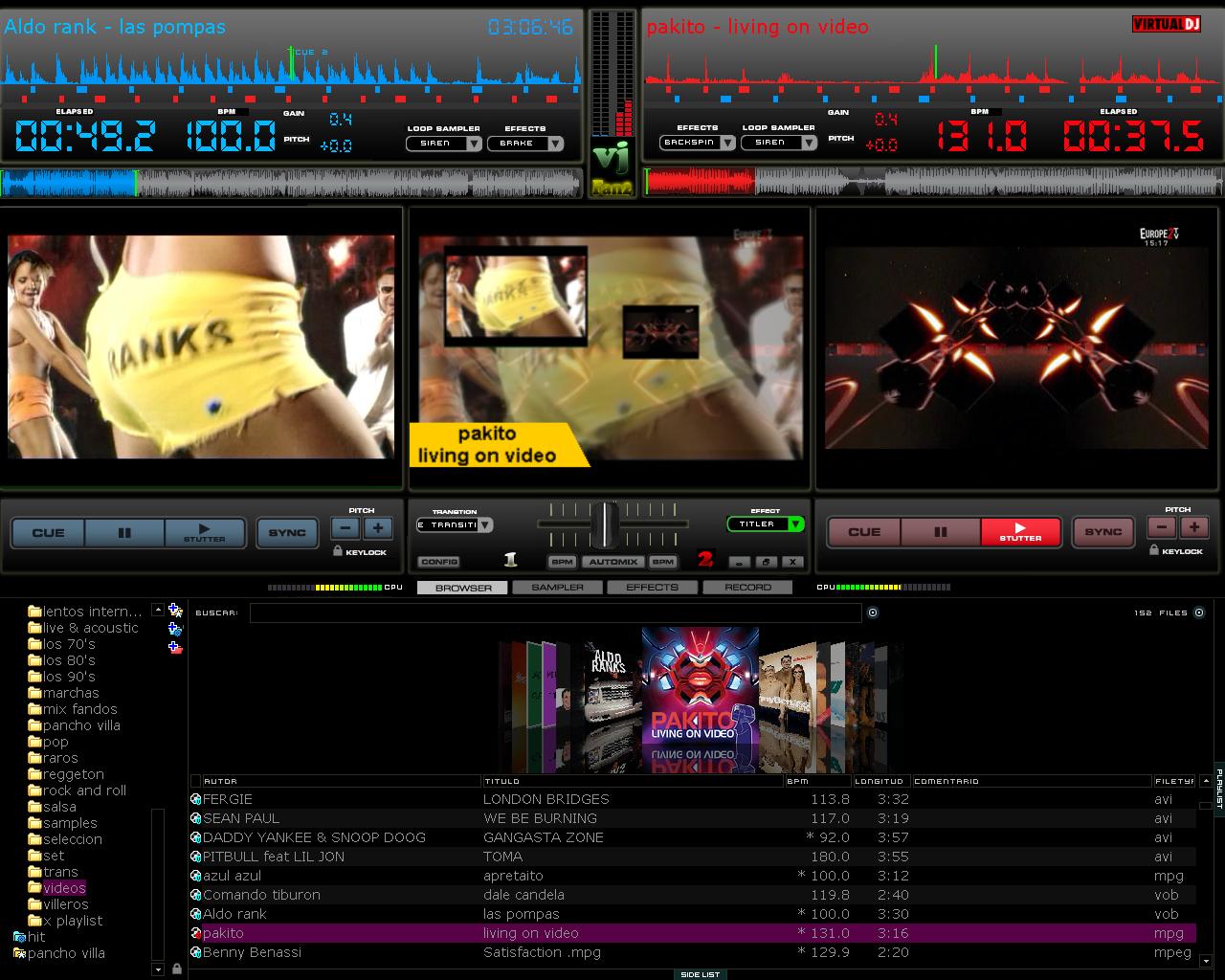Image resolution: width=1225 pixels, height=980 pixels.
Task: Select the Aldo Ranks cover art thumbnail
Action: 611,683
